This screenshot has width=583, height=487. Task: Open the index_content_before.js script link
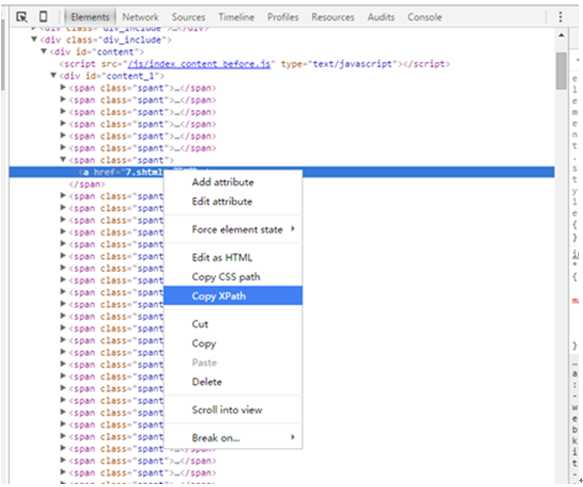[199, 64]
